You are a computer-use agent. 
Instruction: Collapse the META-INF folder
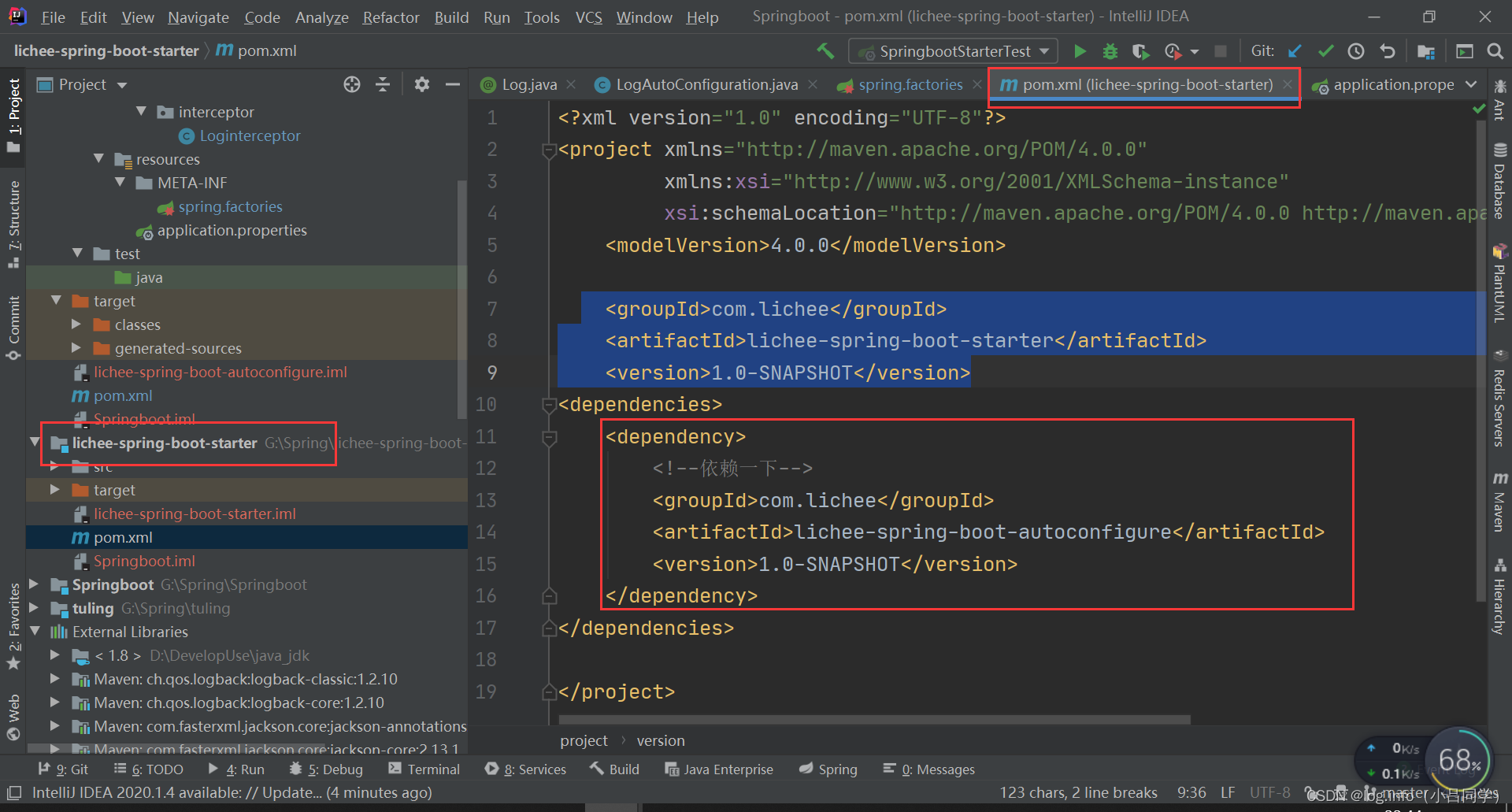click(120, 183)
